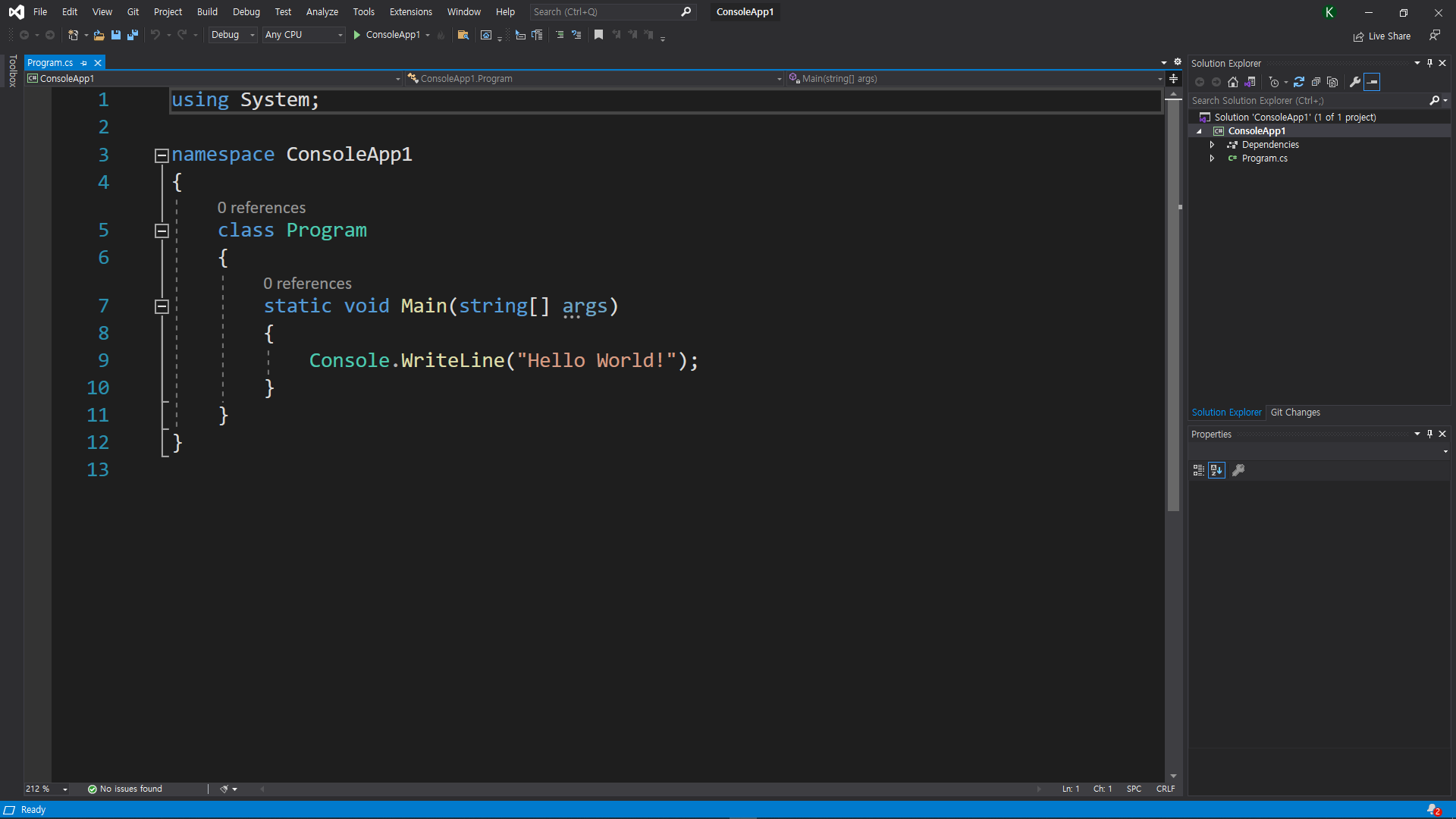Click the Save All toolbar icon

[133, 35]
